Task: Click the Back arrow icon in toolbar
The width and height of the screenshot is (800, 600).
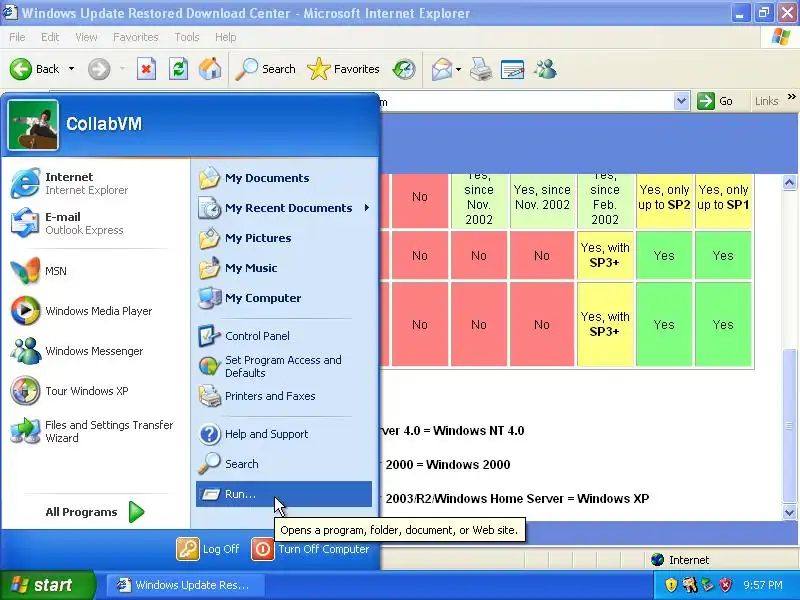Action: click(x=21, y=69)
